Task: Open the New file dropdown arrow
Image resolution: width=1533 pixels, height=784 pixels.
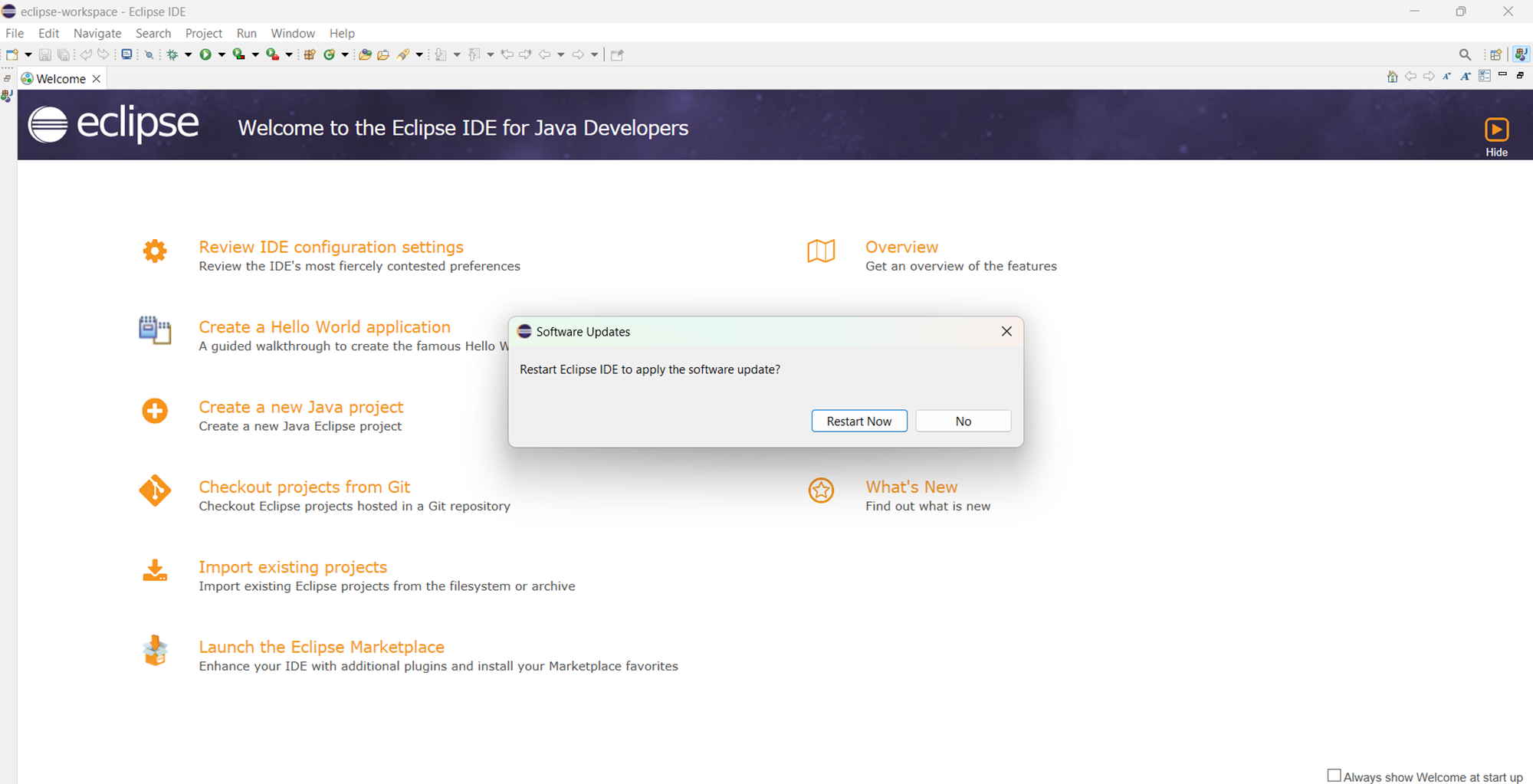Action: [x=28, y=54]
